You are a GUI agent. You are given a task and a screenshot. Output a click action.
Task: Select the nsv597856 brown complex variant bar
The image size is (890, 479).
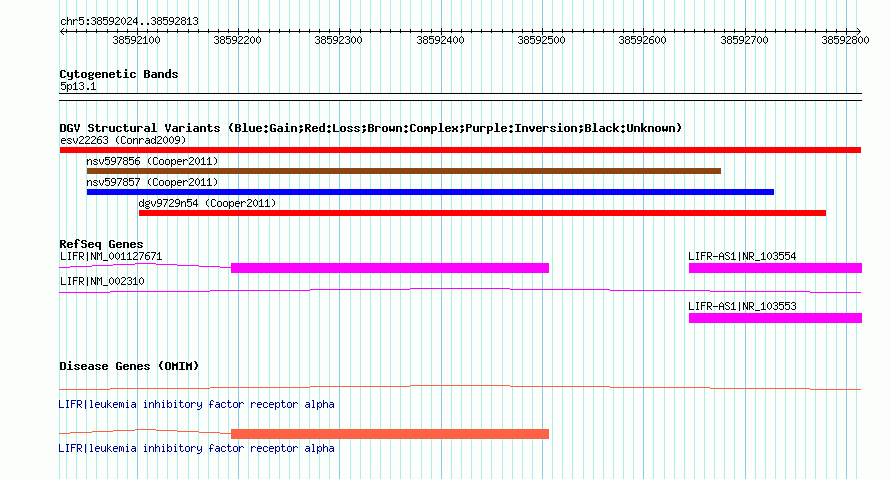click(x=404, y=171)
